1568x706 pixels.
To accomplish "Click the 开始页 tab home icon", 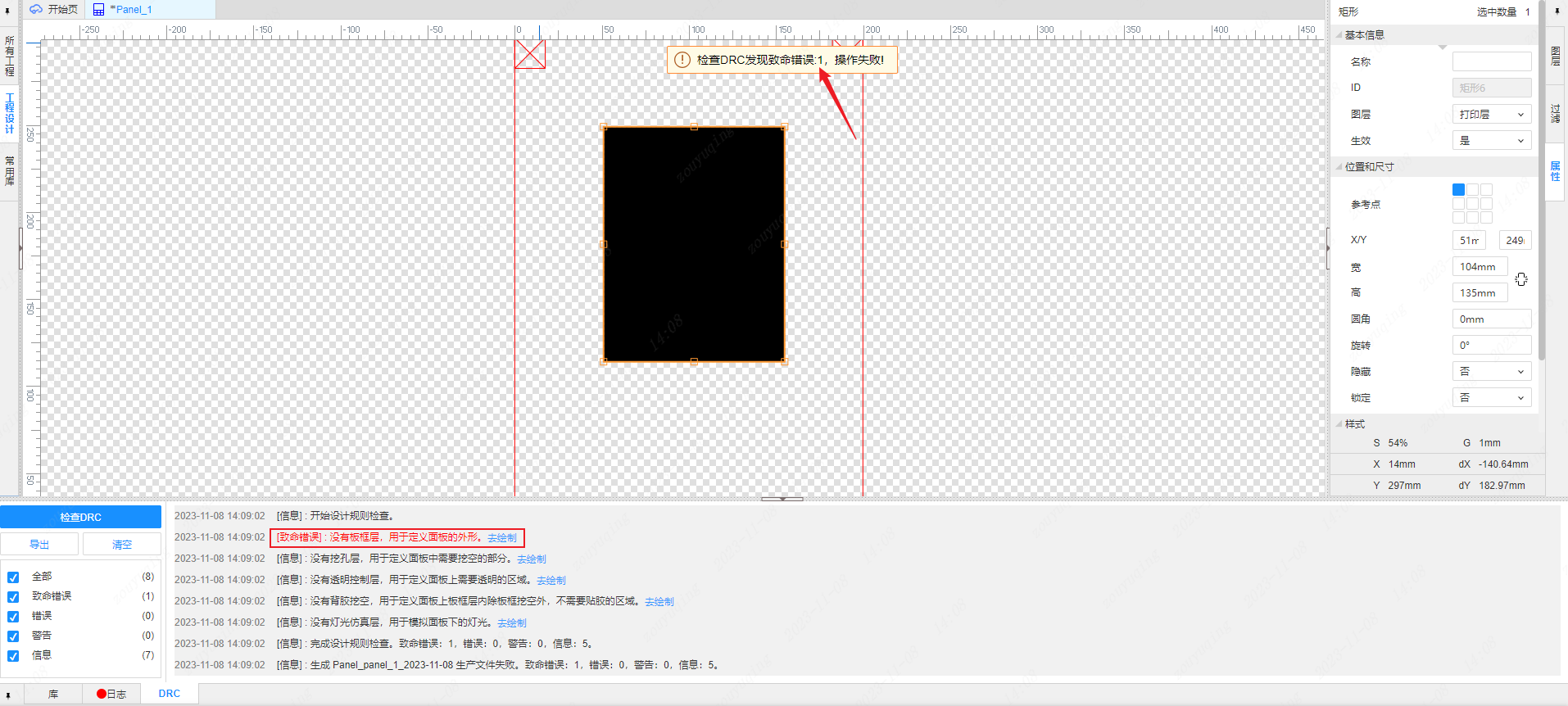I will click(x=36, y=10).
